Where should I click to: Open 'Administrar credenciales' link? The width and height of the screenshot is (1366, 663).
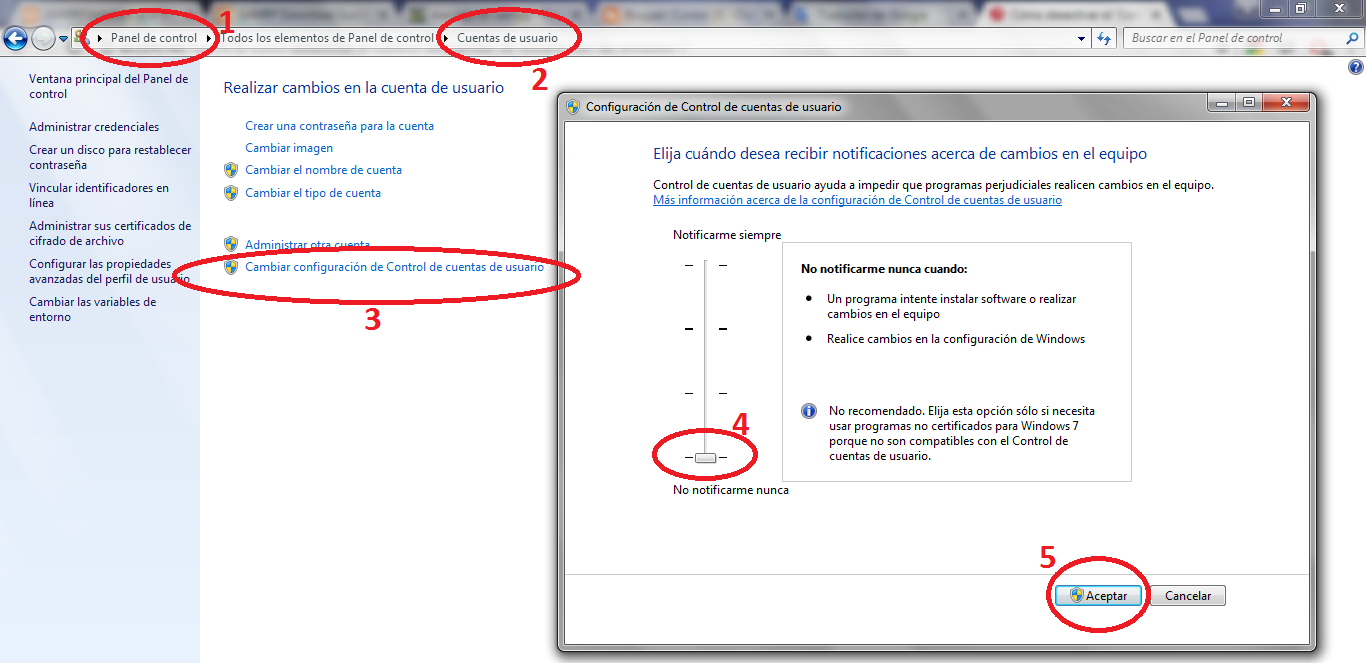(94, 127)
